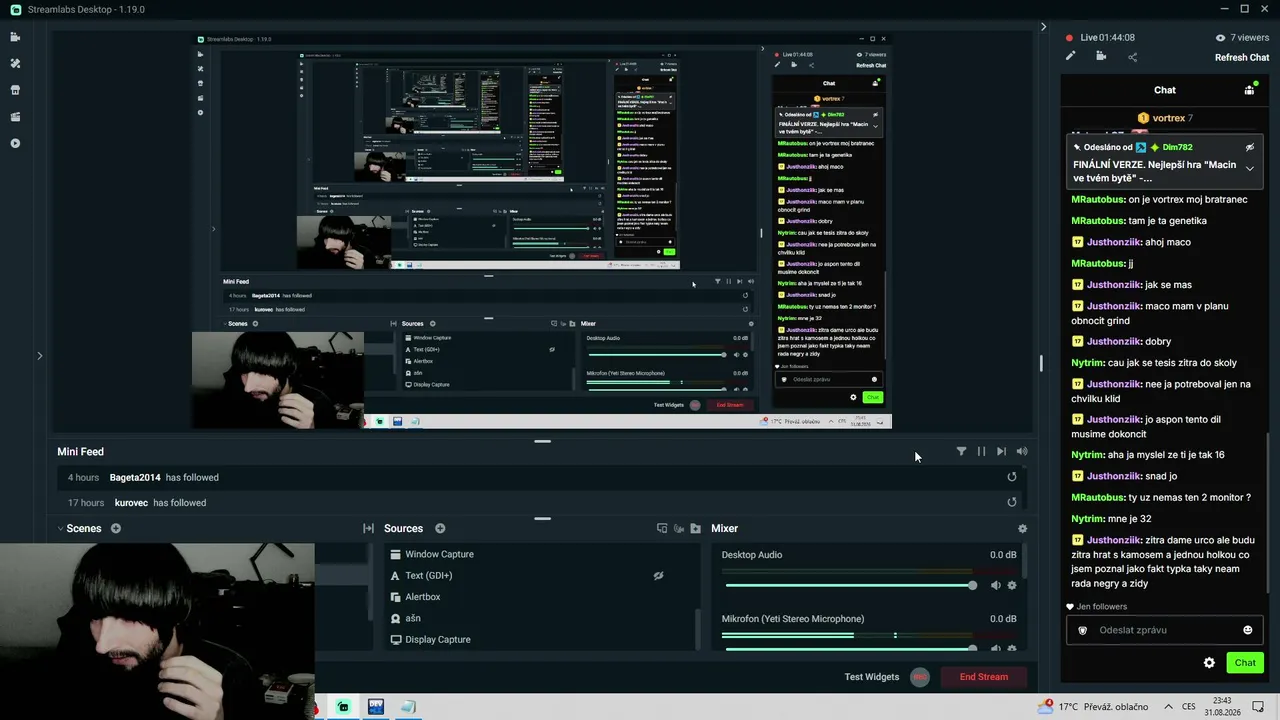This screenshot has width=1280, height=720.
Task: Send message with green Chat button
Action: pyautogui.click(x=1245, y=662)
